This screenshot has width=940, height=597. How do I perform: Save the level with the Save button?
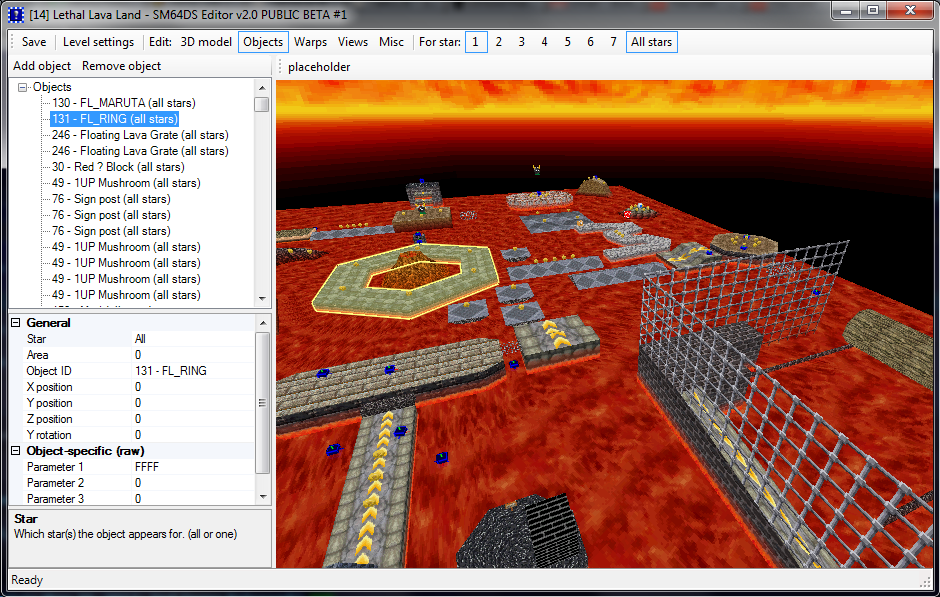coord(34,42)
